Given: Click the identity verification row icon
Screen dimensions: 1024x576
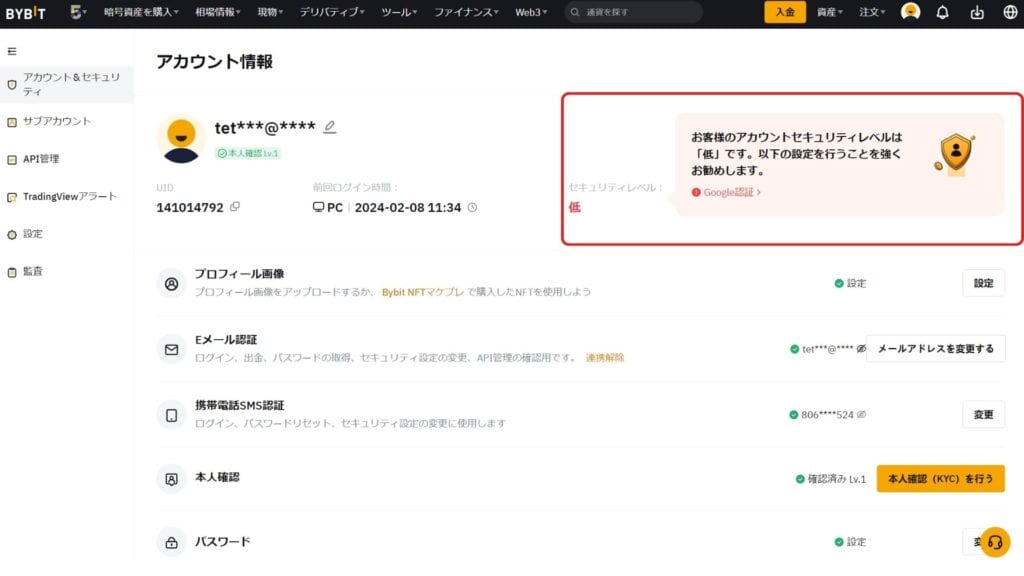Looking at the screenshot, I should 171,479.
